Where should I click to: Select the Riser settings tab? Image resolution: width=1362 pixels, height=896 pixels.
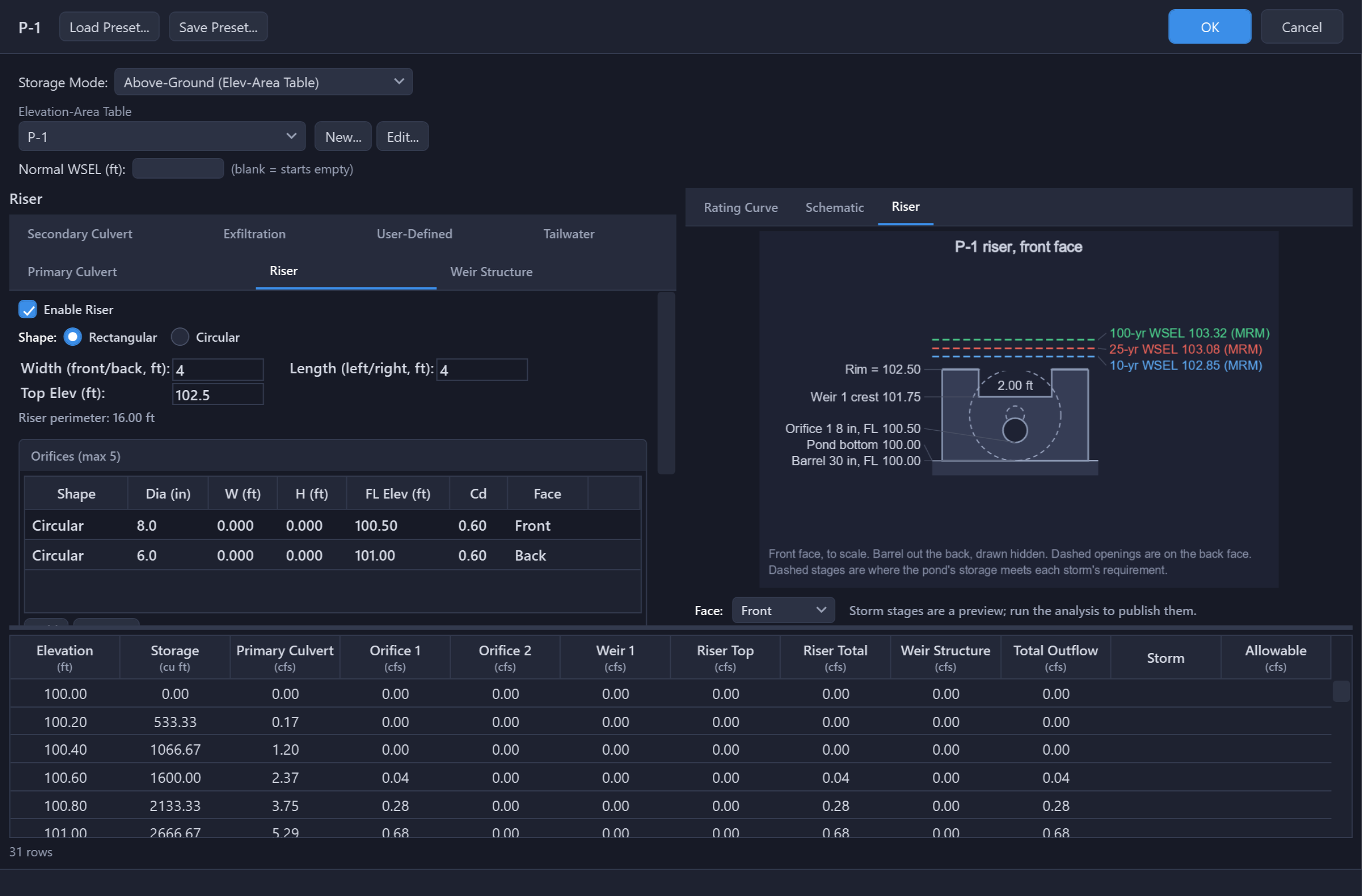pos(284,271)
